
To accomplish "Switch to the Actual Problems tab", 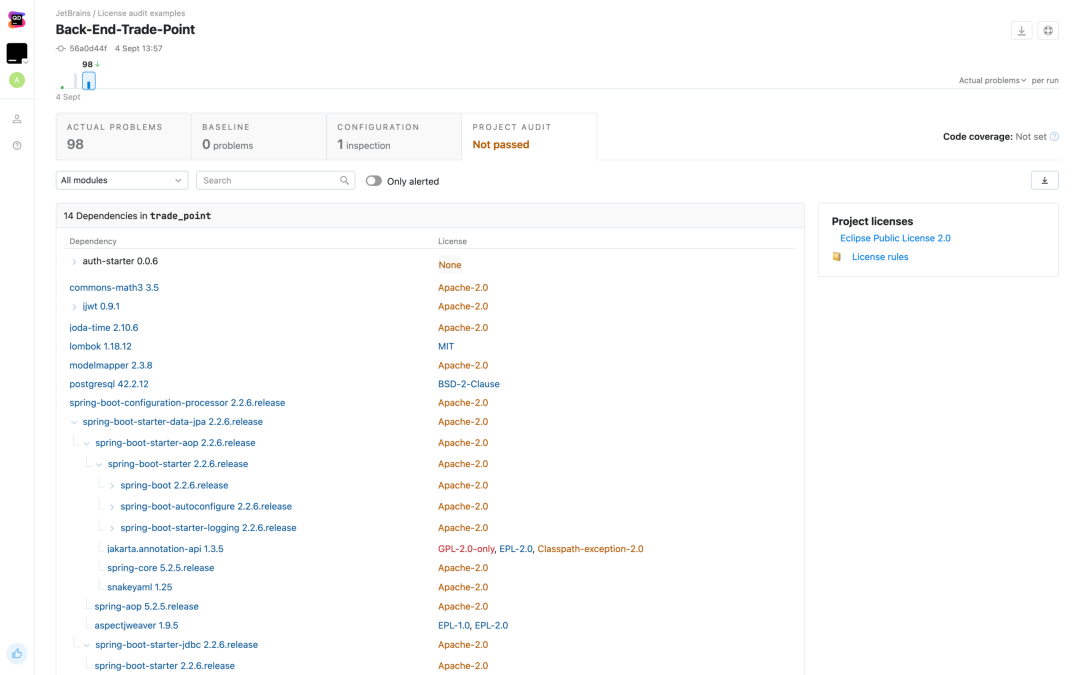I will [x=123, y=136].
